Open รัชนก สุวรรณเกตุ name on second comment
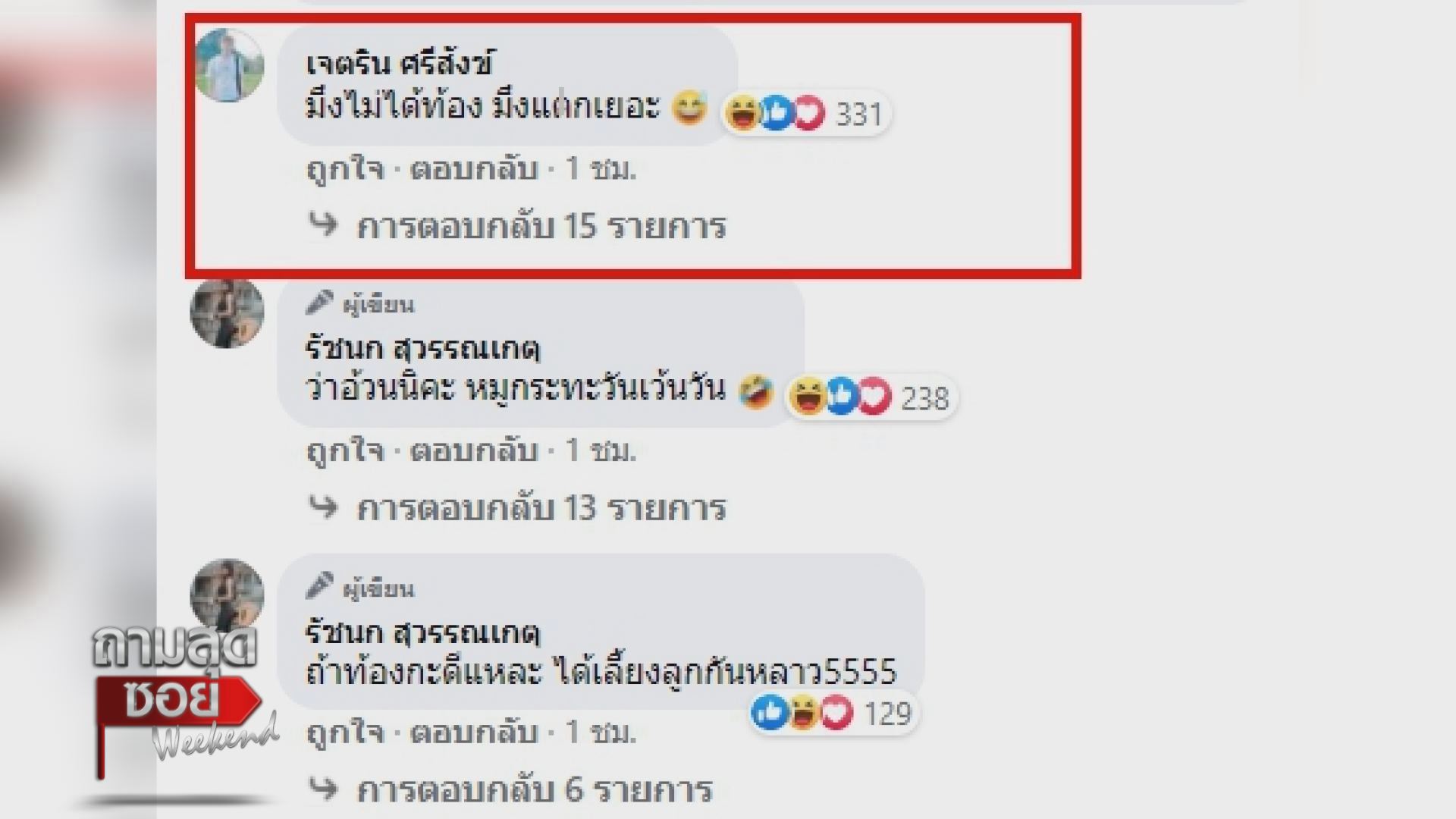 (422, 349)
